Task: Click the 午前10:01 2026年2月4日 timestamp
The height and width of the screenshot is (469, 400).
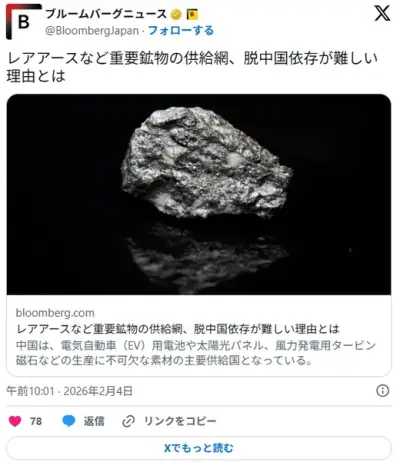Action: 69,391
